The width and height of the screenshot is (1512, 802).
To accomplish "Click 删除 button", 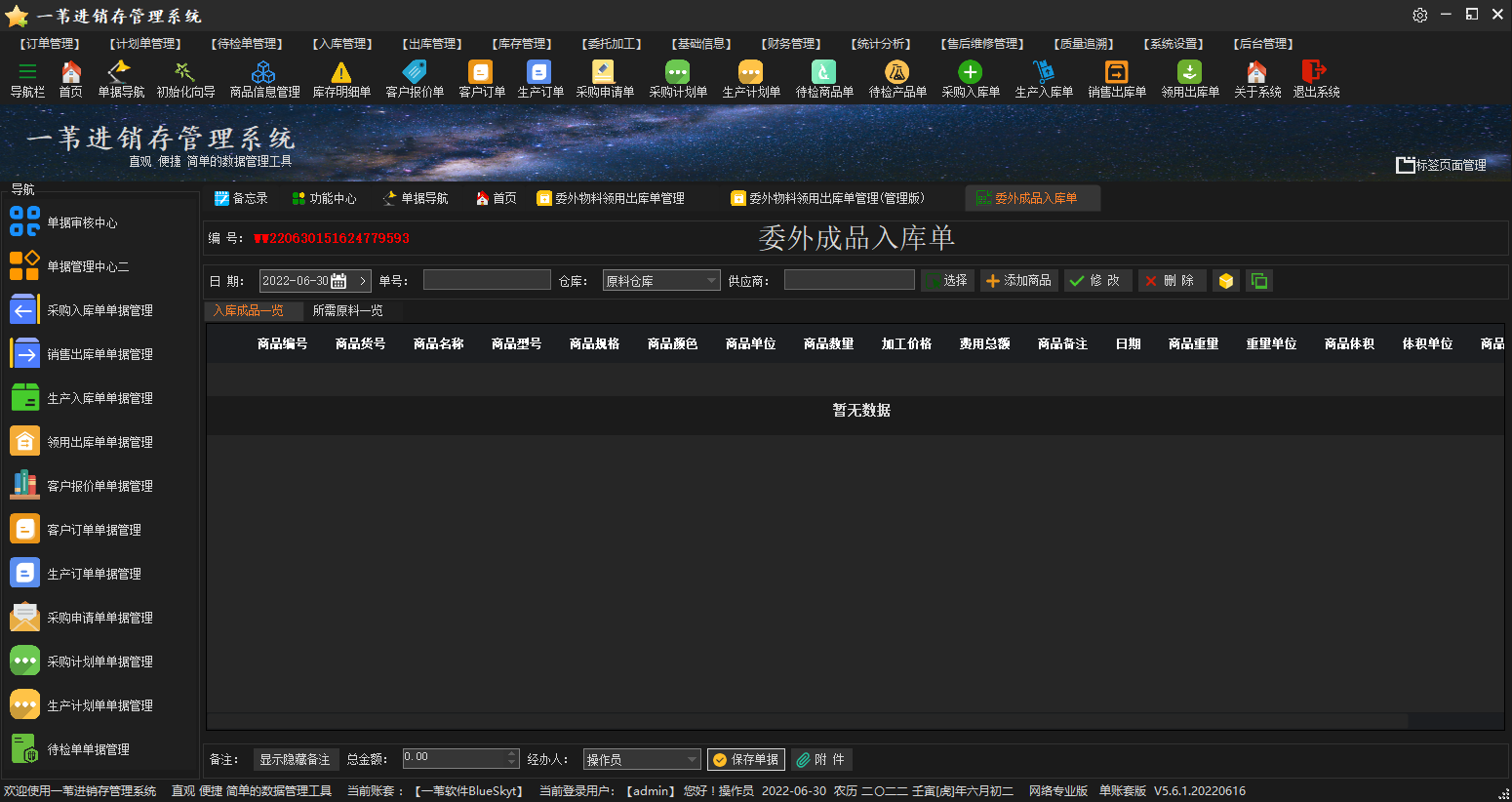I will [x=1172, y=281].
